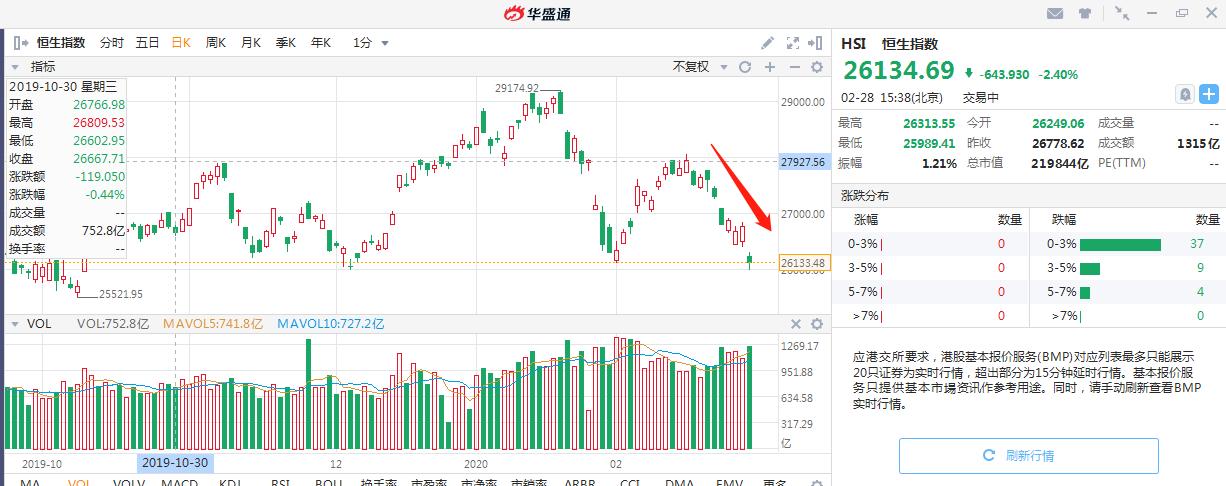Screen dimensions: 1226x486
Task: Add HSI to watchlist
Action: point(1209,94)
